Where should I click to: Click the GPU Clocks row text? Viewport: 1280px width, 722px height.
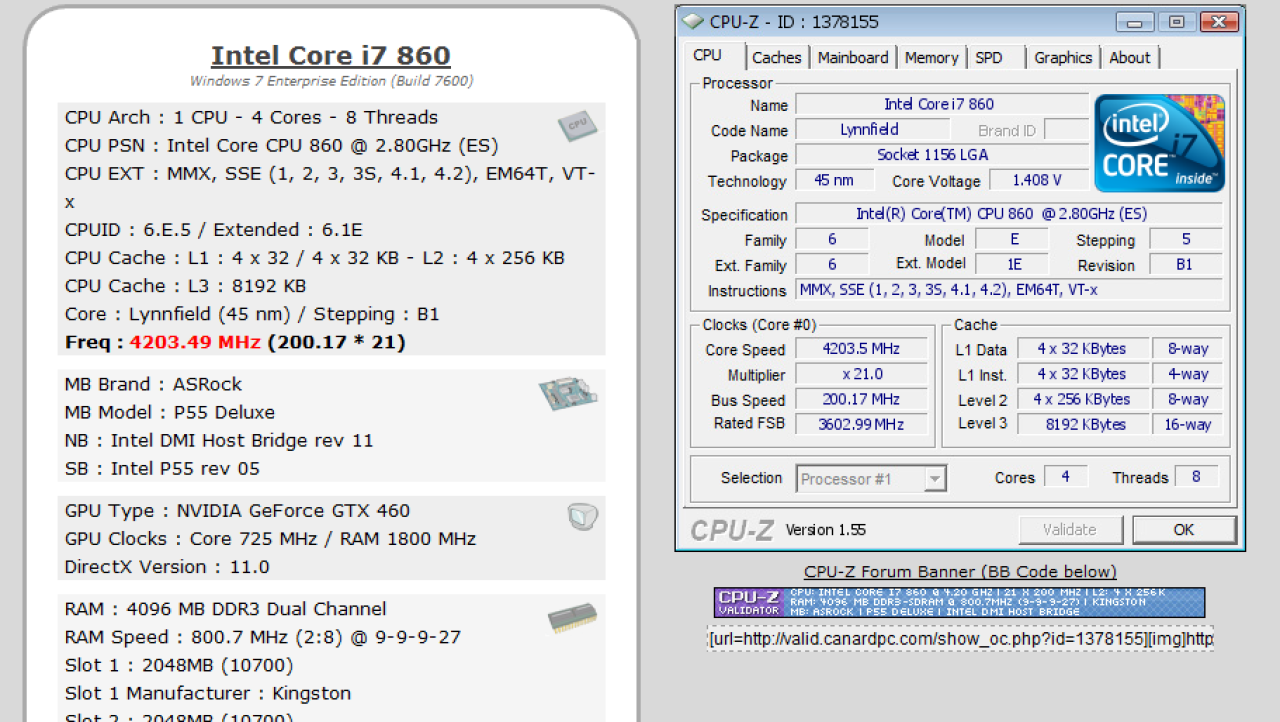[x=271, y=538]
